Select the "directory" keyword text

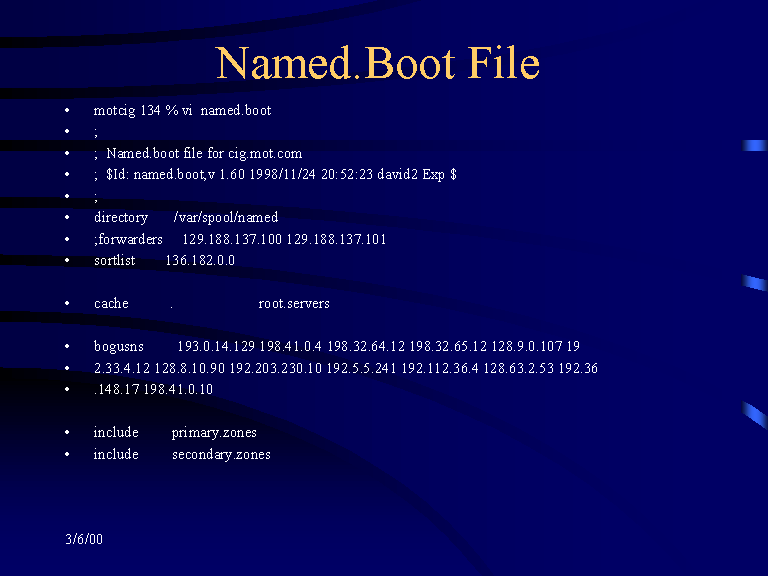pyautogui.click(x=120, y=217)
